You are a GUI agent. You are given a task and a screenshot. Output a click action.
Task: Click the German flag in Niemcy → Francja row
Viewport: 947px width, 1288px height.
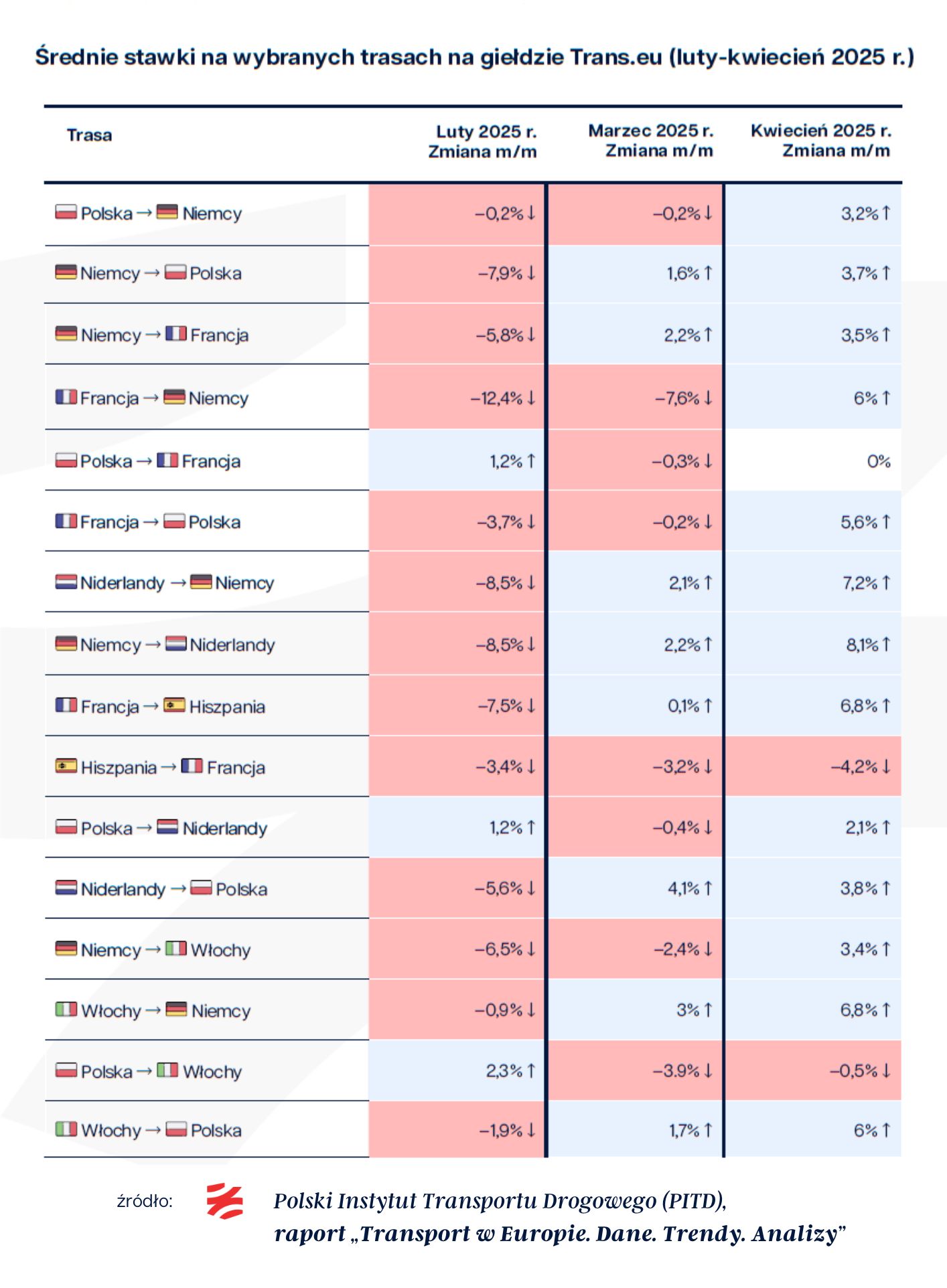tap(66, 334)
